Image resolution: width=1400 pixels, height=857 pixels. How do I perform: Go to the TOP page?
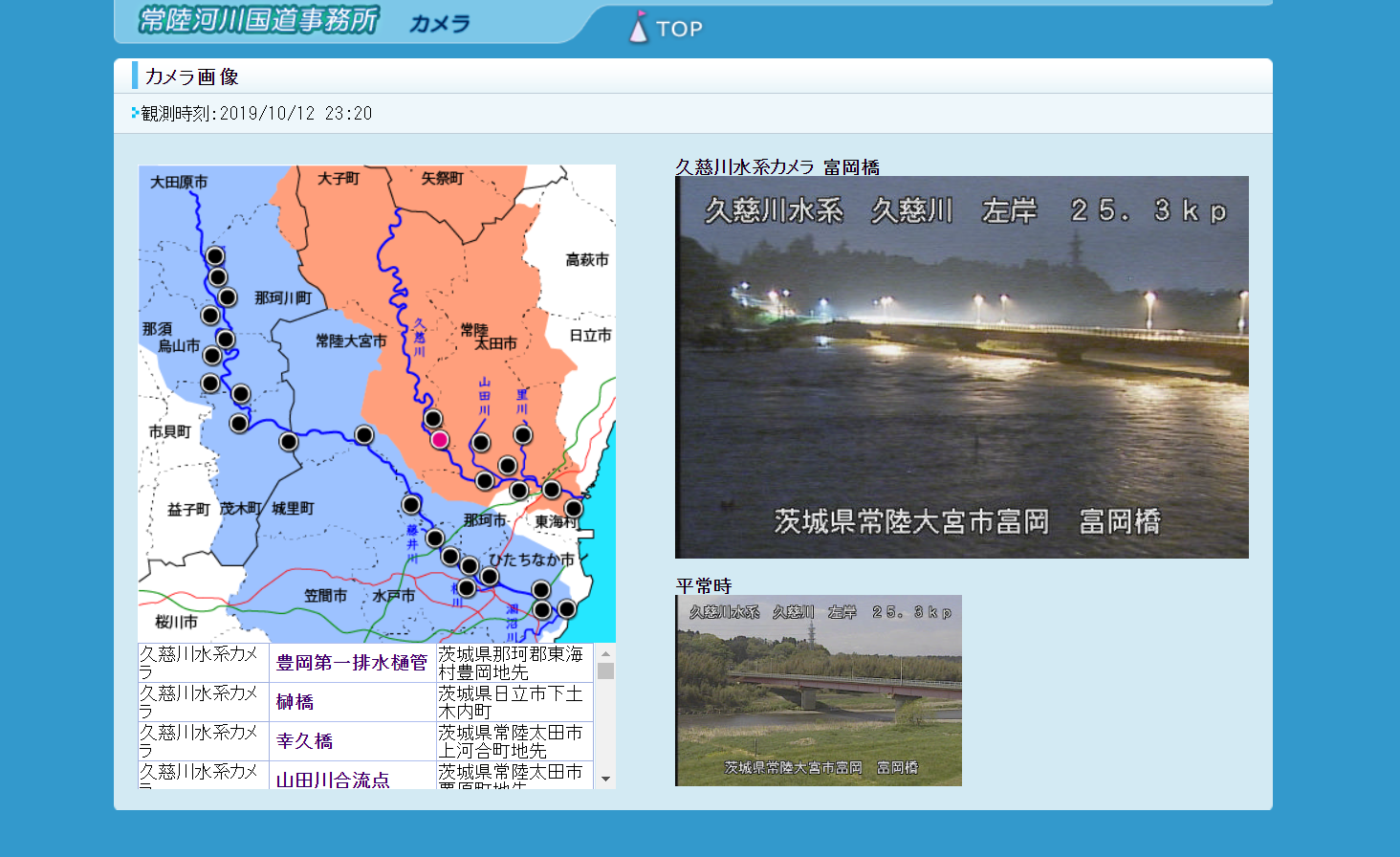(x=666, y=28)
